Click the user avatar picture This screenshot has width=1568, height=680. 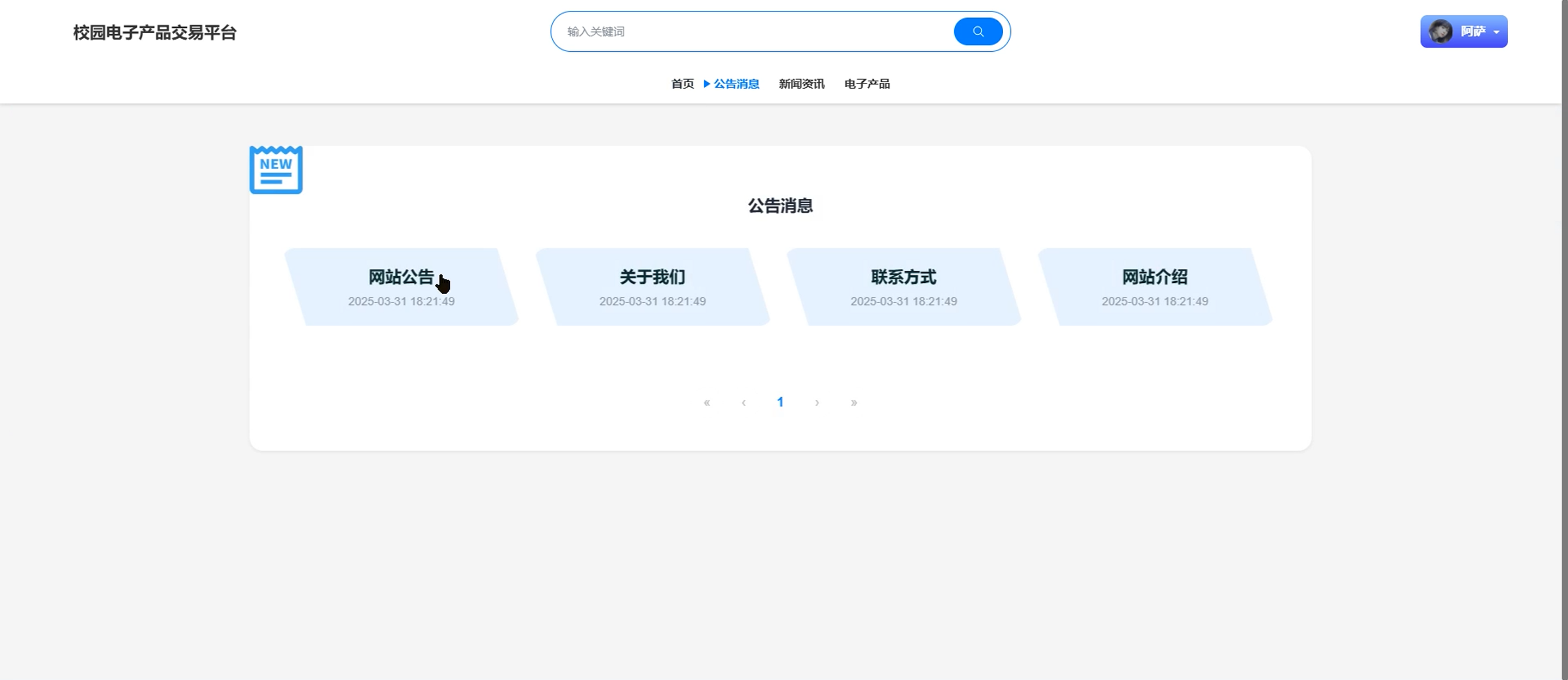click(1440, 32)
